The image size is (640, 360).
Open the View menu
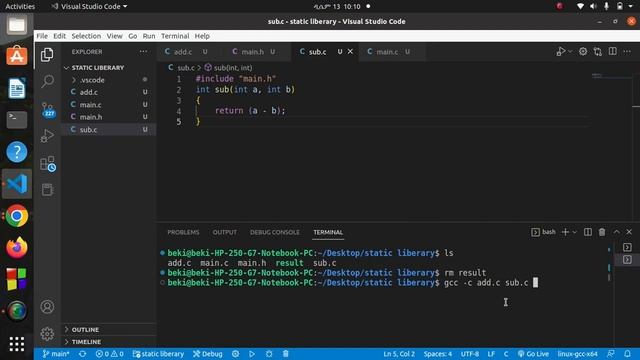[115, 36]
